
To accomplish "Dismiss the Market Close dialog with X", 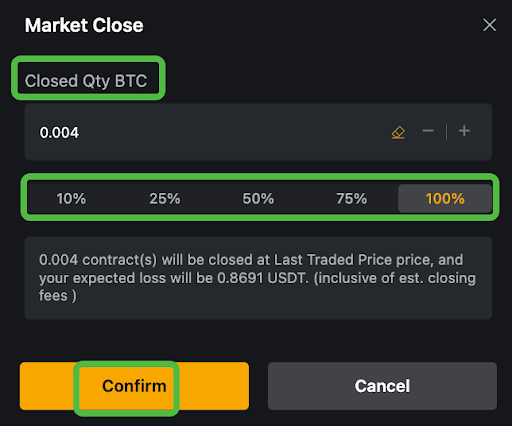I will [x=489, y=25].
